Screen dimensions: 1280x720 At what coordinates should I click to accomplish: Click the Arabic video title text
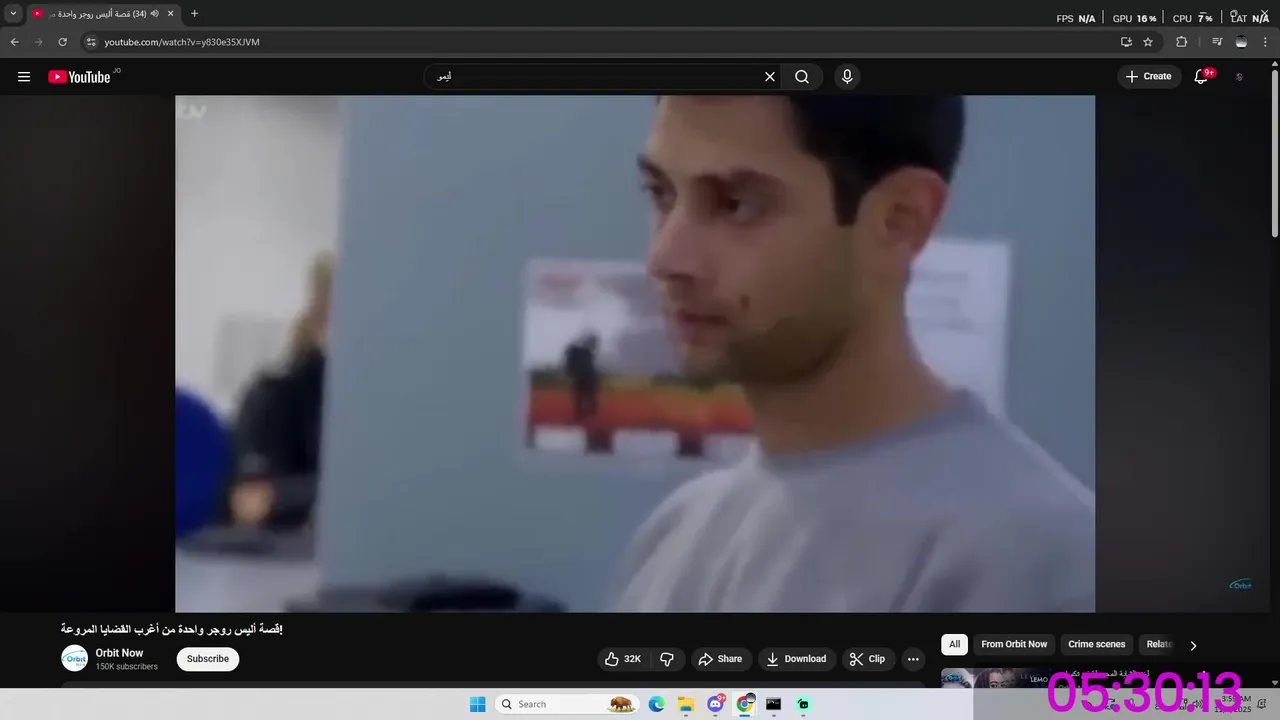click(172, 629)
